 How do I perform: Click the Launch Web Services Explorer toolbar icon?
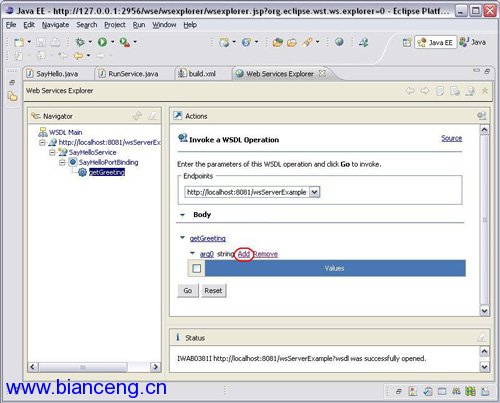click(363, 42)
